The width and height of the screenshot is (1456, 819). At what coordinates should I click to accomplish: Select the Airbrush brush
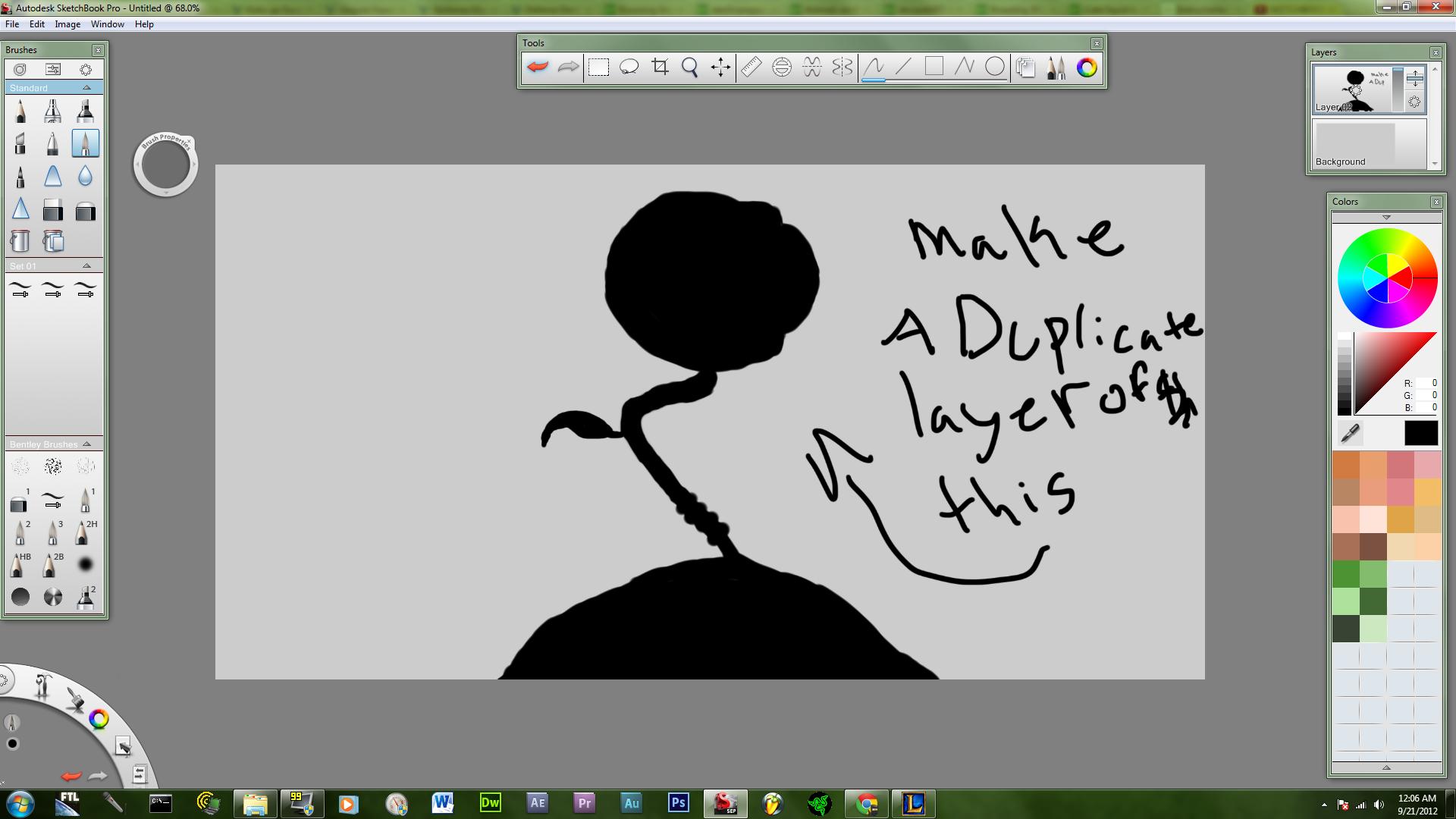[53, 111]
